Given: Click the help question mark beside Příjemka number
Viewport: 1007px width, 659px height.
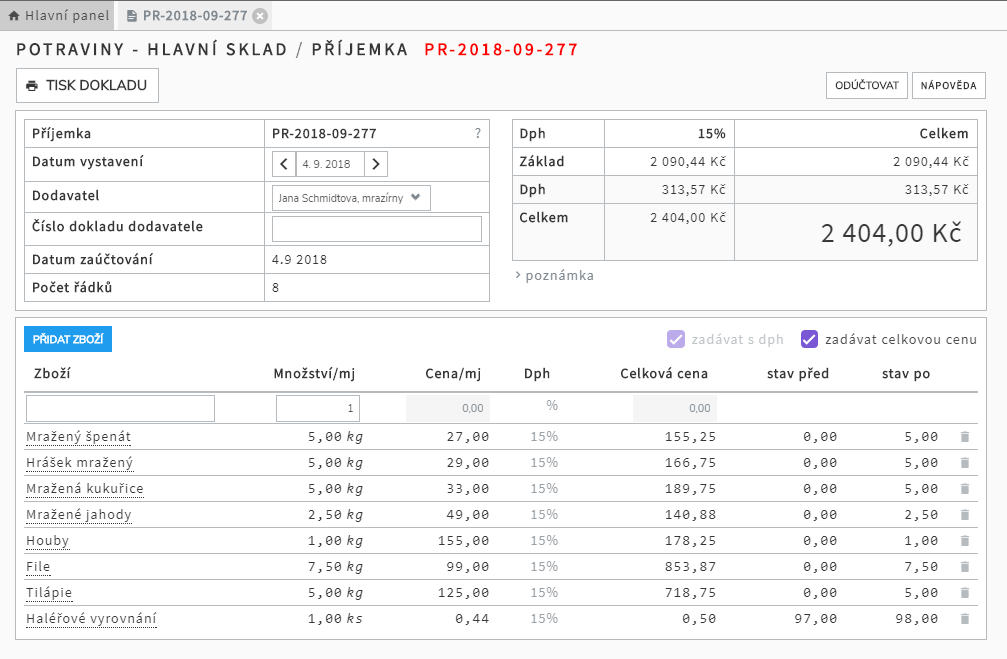Looking at the screenshot, I should coord(477,133).
